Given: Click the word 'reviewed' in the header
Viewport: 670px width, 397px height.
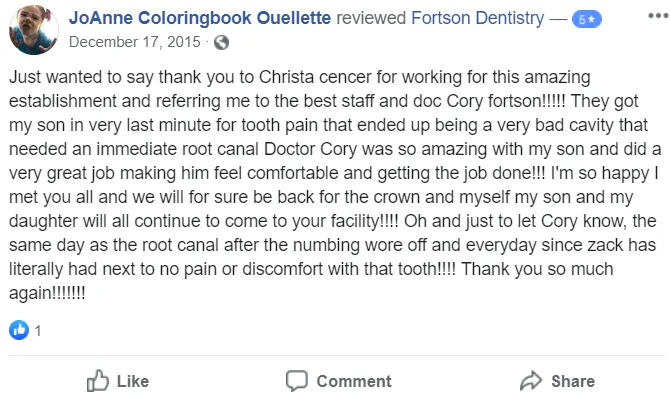Looking at the screenshot, I should (371, 18).
